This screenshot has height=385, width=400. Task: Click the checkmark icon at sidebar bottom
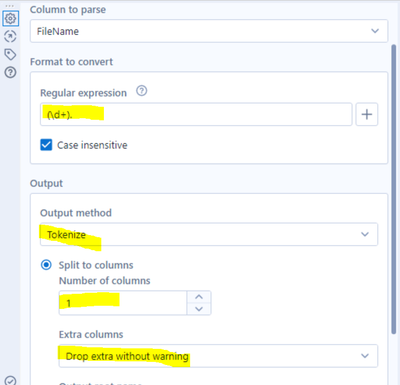(x=10, y=381)
